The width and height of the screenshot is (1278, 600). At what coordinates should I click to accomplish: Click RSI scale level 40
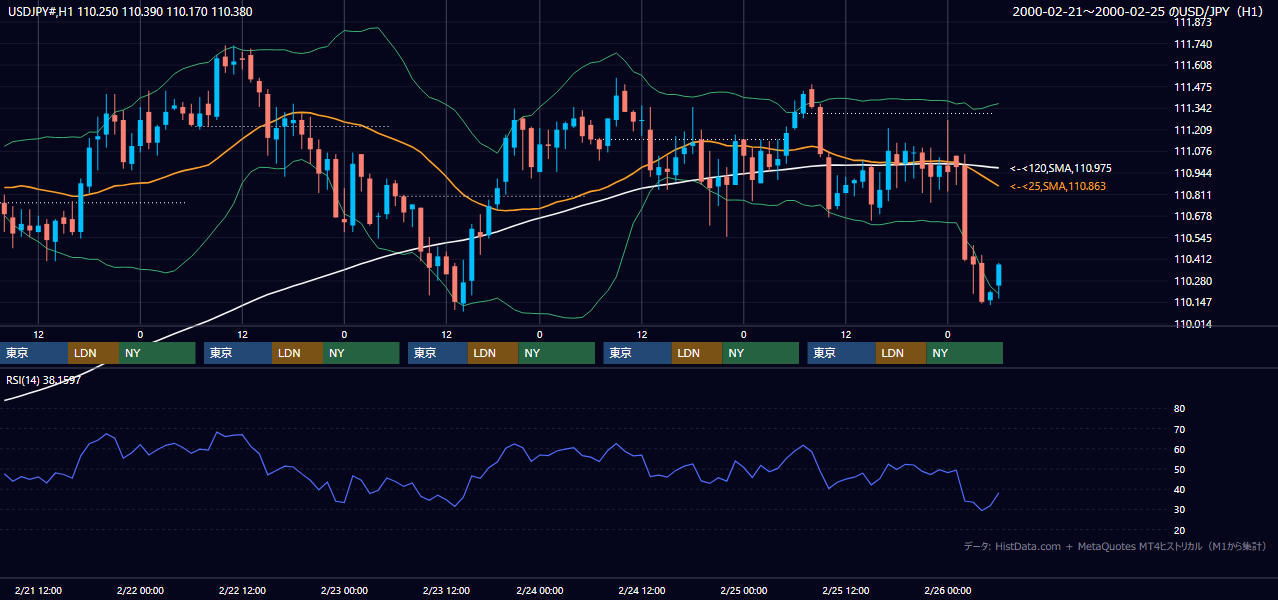(x=1179, y=489)
